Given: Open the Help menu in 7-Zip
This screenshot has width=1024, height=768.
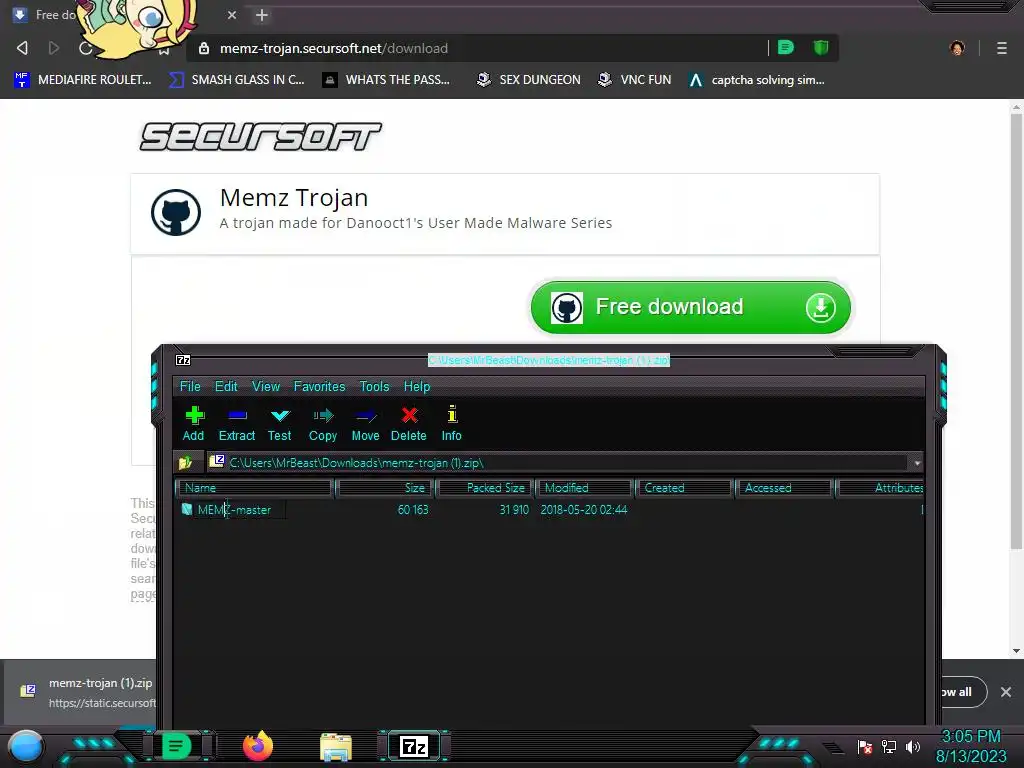Looking at the screenshot, I should pos(417,386).
